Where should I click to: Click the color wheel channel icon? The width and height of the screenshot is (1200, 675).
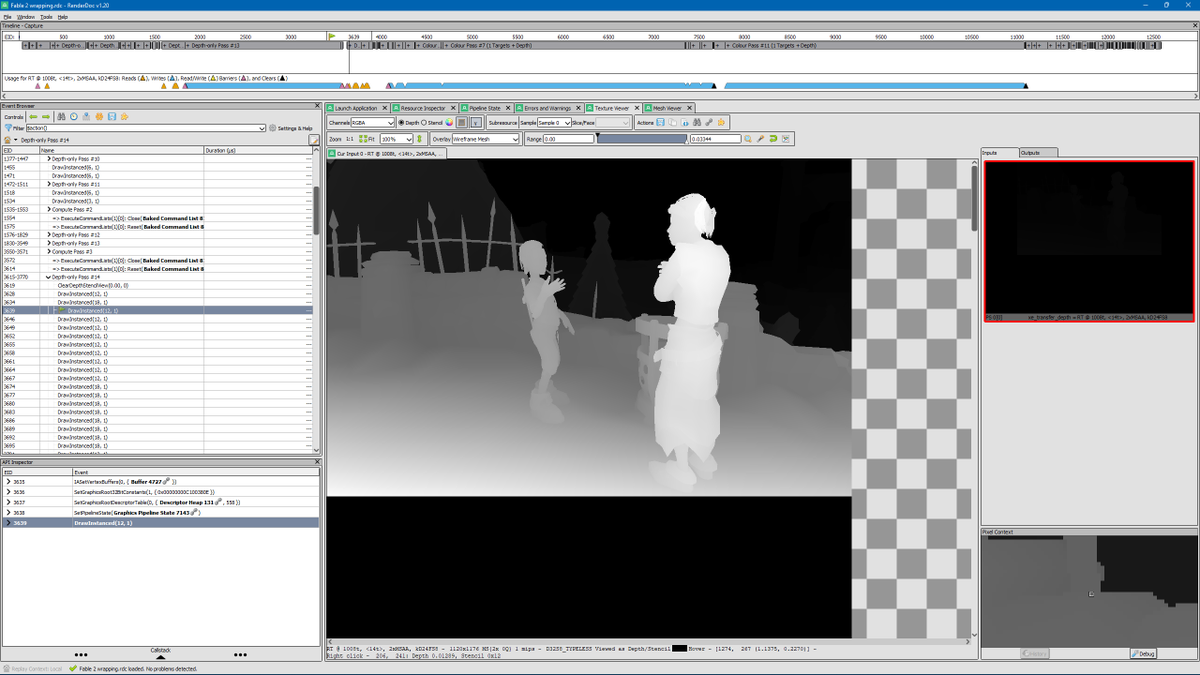[450, 122]
